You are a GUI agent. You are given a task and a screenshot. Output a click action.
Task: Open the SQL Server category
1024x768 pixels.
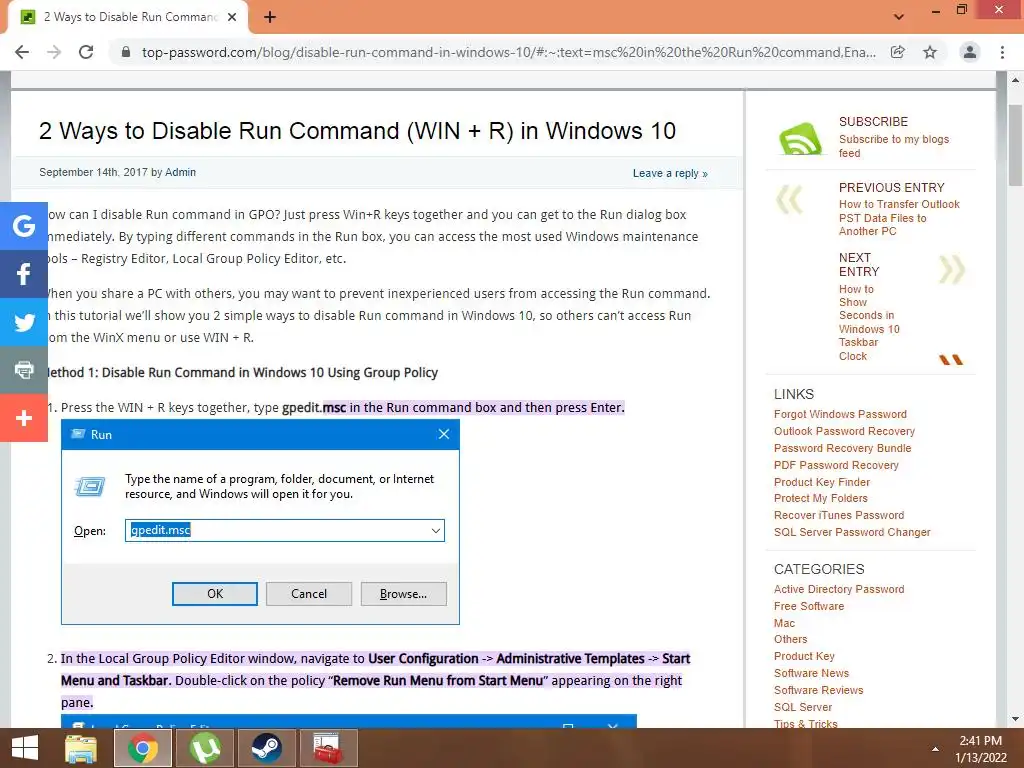803,707
